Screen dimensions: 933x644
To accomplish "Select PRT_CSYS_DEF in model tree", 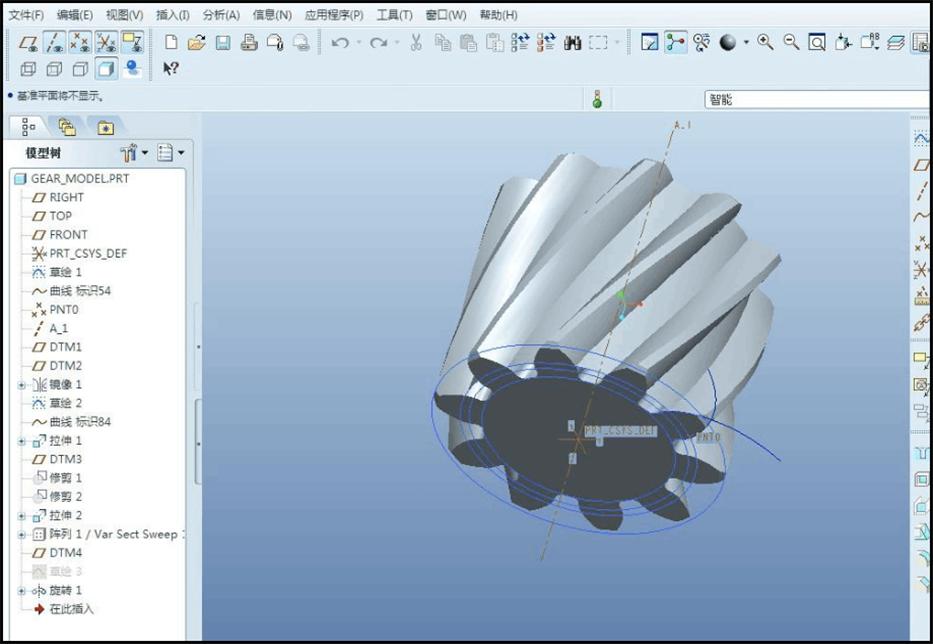I will (x=88, y=253).
